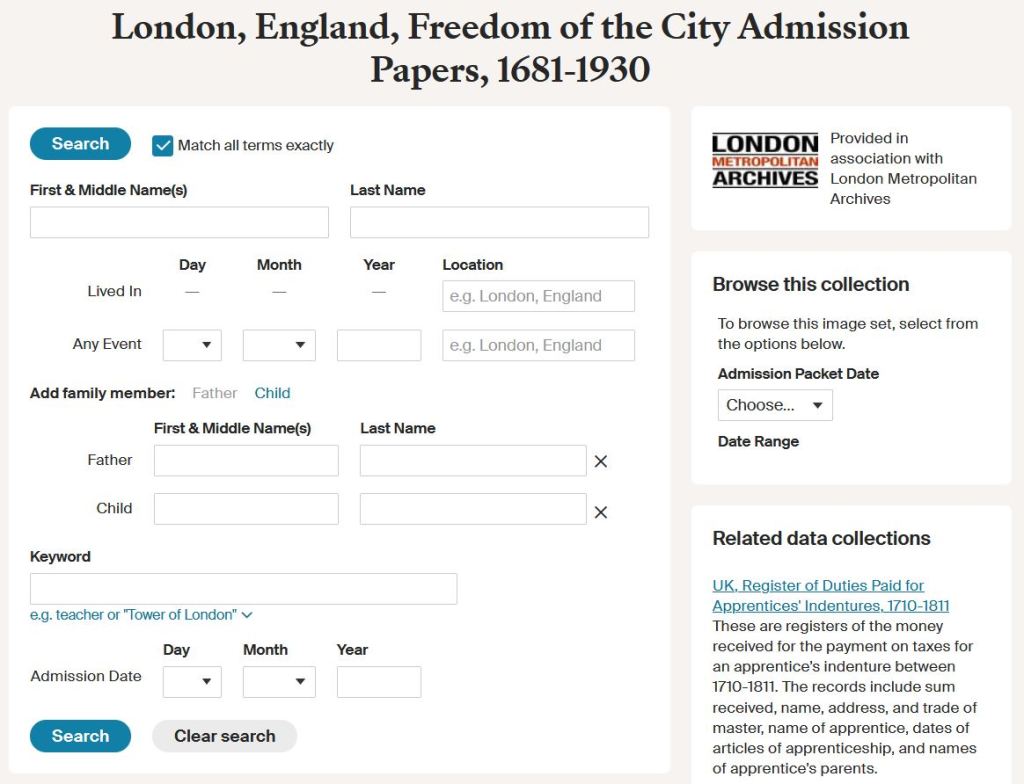Click the Last Name input field
Image resolution: width=1024 pixels, height=784 pixels.
tap(499, 222)
